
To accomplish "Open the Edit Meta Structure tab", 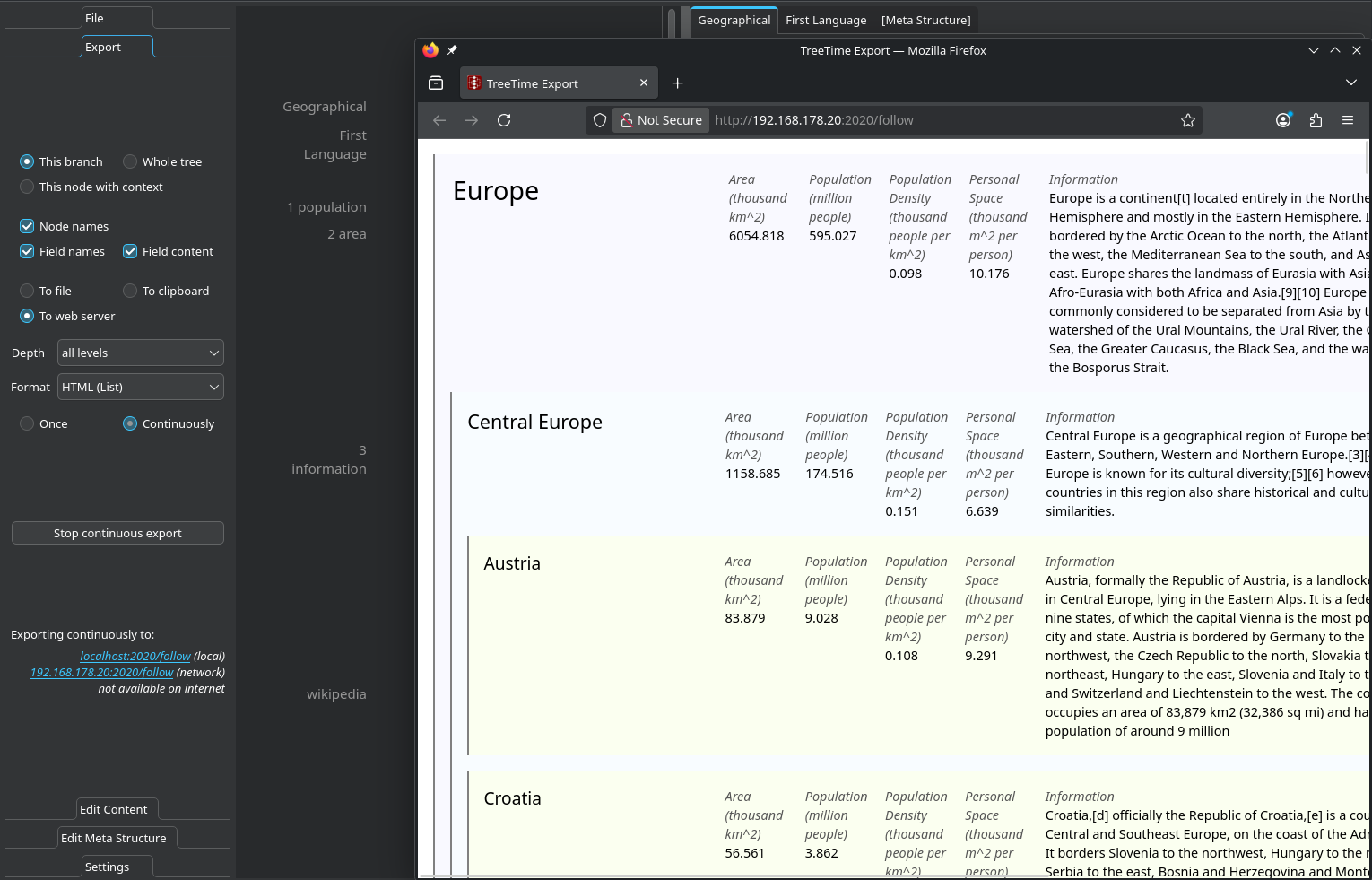I will 114,838.
